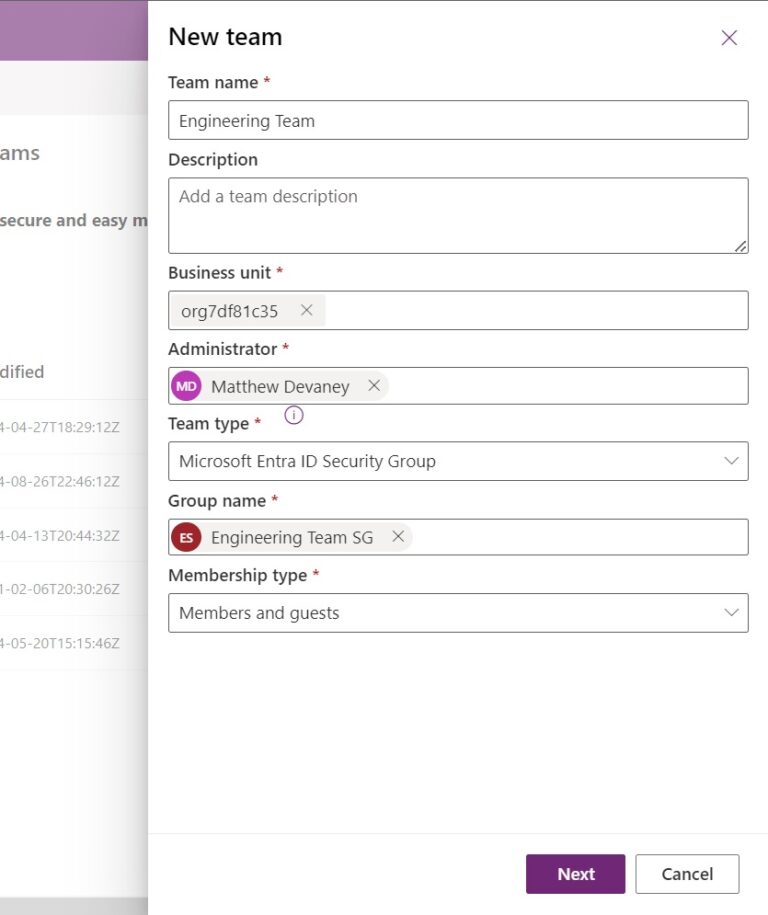The width and height of the screenshot is (768, 915).
Task: Remove the org7df81c35 business unit tag
Action: 308,310
